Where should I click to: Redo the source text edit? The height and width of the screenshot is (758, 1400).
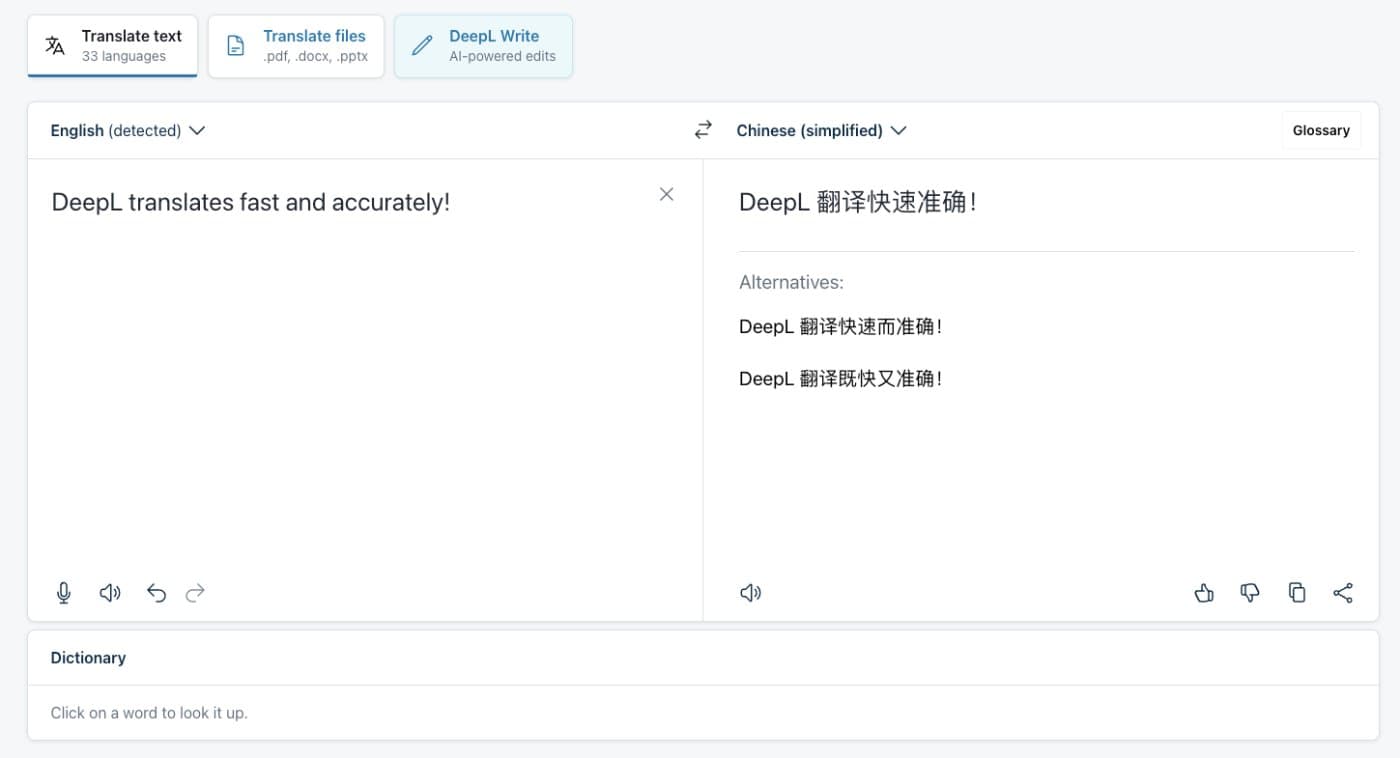(195, 593)
